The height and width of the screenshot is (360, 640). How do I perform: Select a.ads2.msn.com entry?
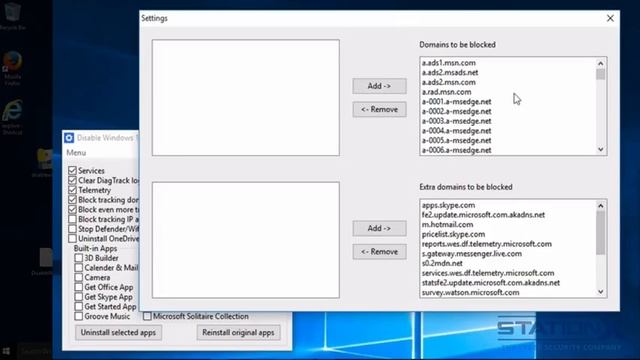[x=449, y=82]
